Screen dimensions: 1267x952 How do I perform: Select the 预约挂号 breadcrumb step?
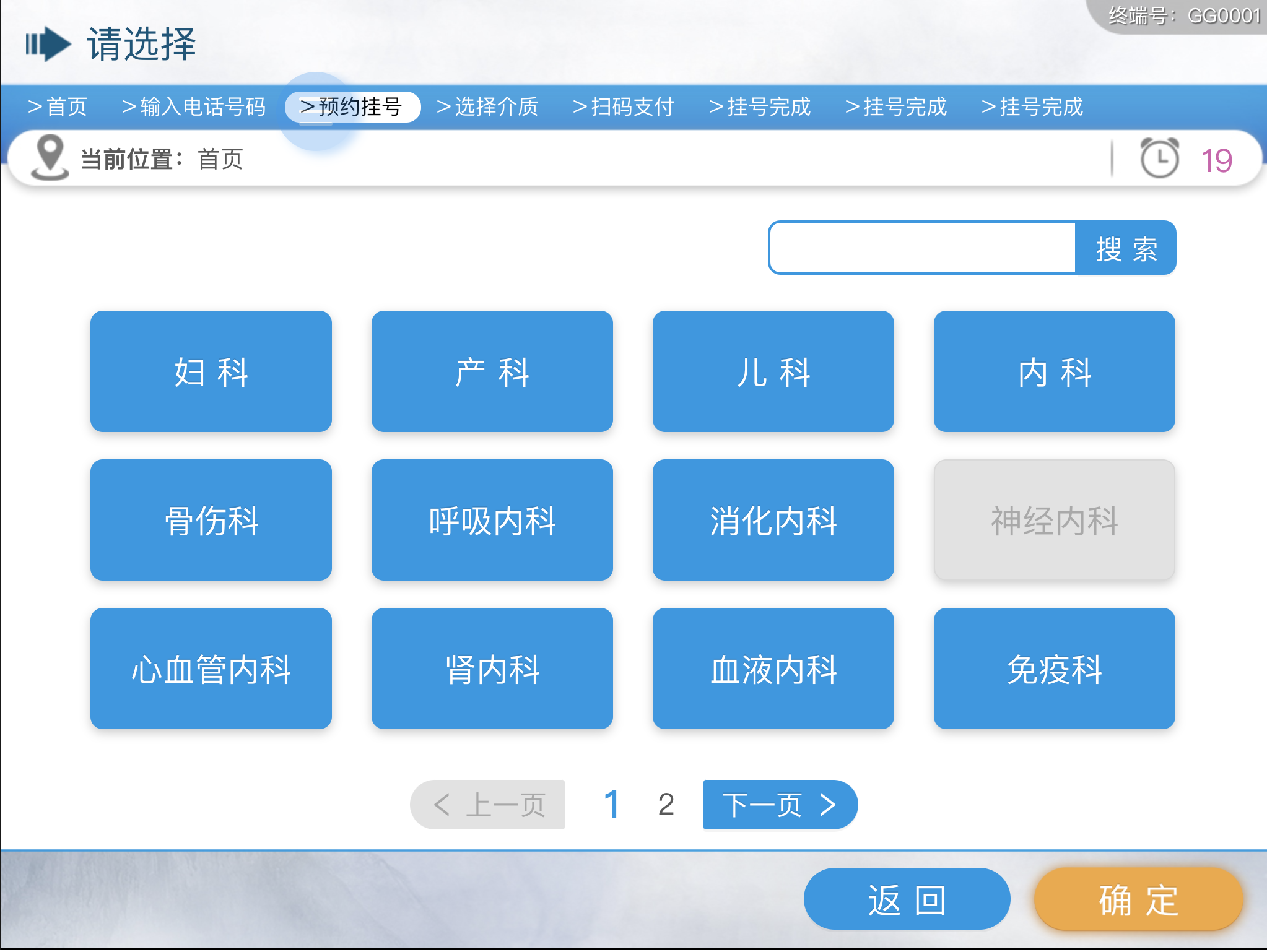[352, 106]
